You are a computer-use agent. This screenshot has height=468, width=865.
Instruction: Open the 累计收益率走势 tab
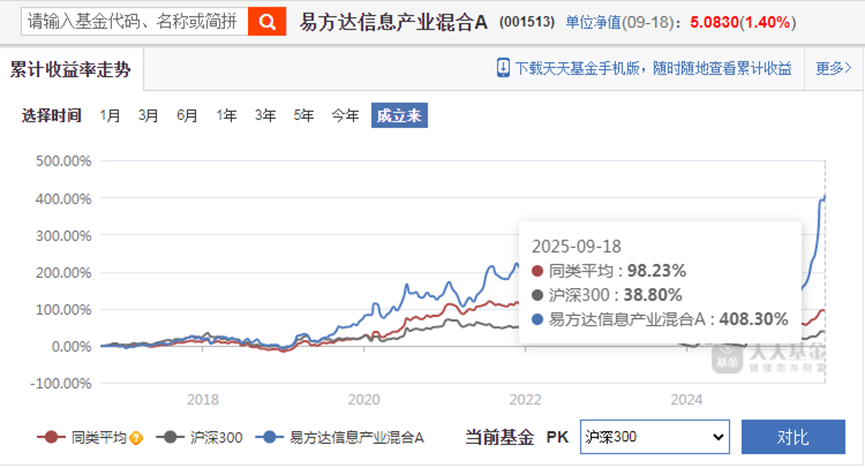pos(71,70)
